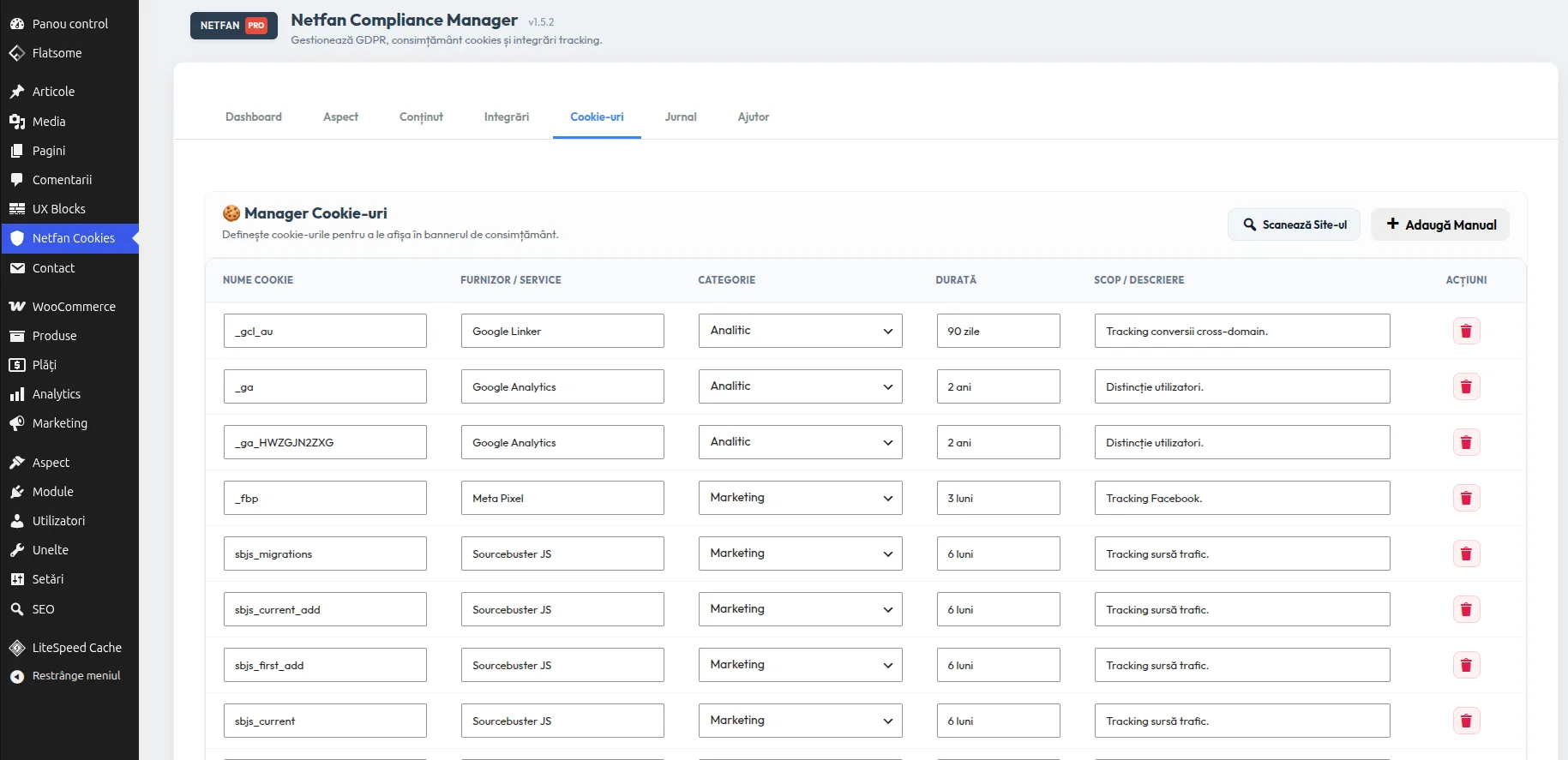The height and width of the screenshot is (760, 1568).
Task: Open the Module menu item
Action: coord(69,492)
